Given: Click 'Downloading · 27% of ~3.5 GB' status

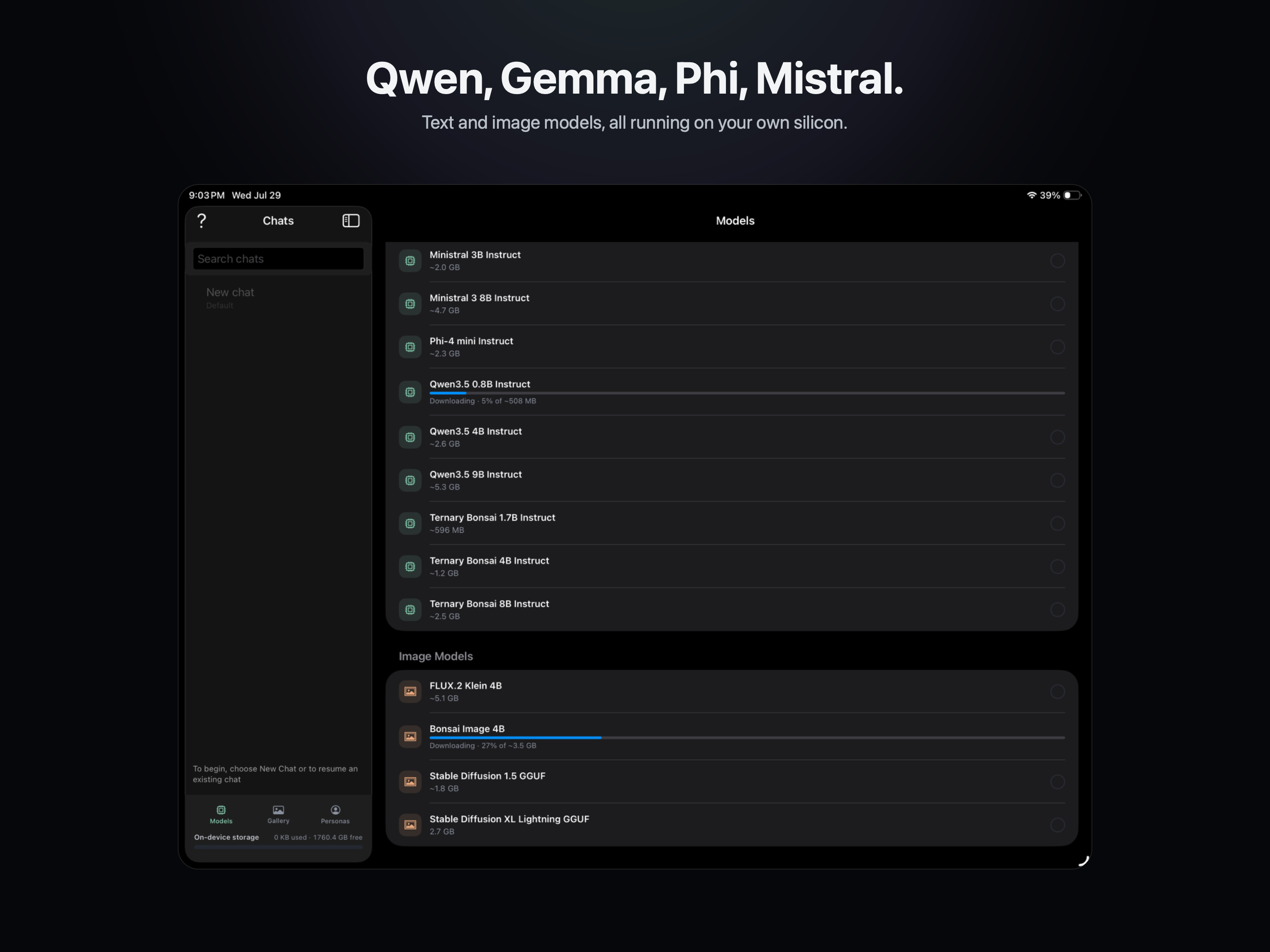Looking at the screenshot, I should tap(483, 745).
